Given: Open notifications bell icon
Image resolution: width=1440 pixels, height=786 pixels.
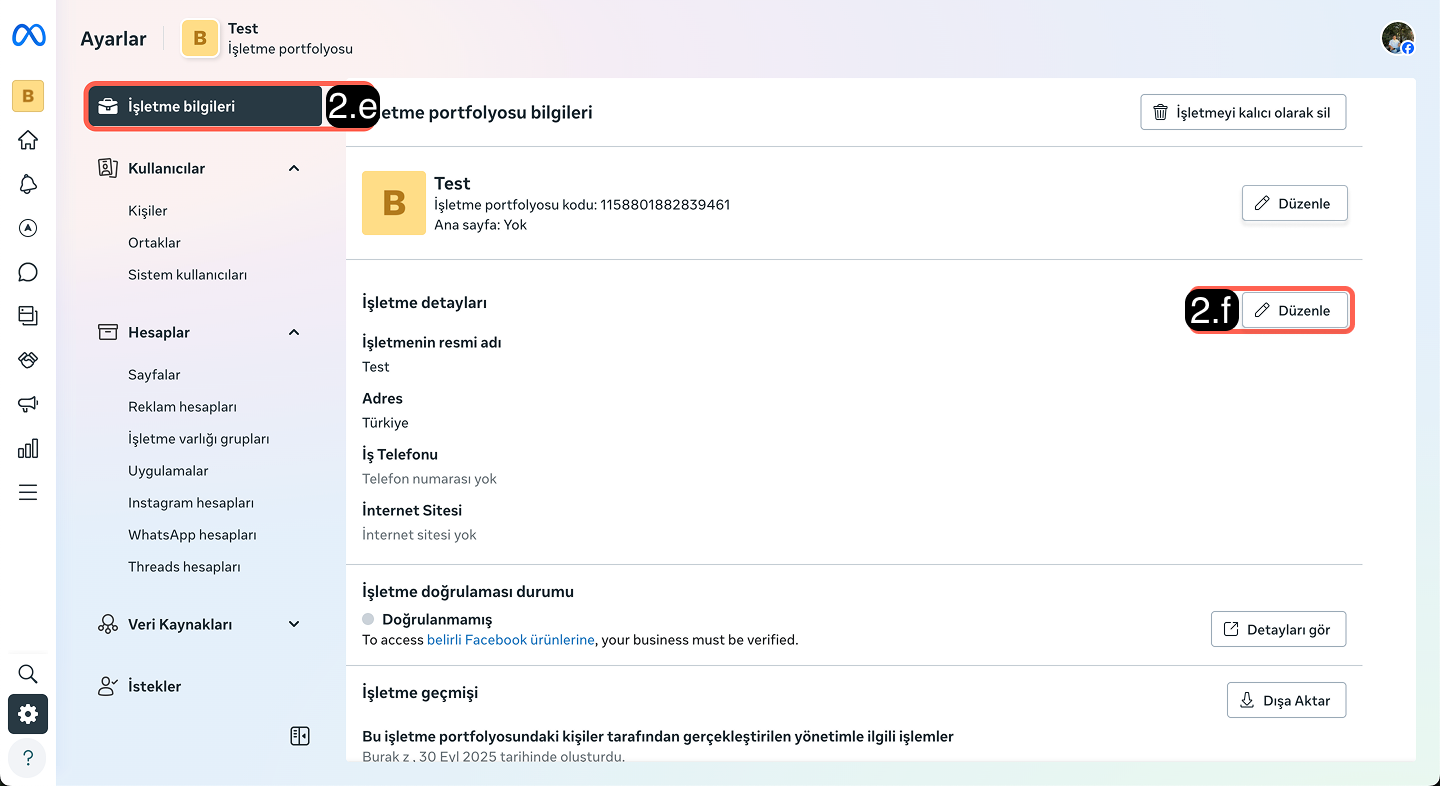Looking at the screenshot, I should 28,184.
